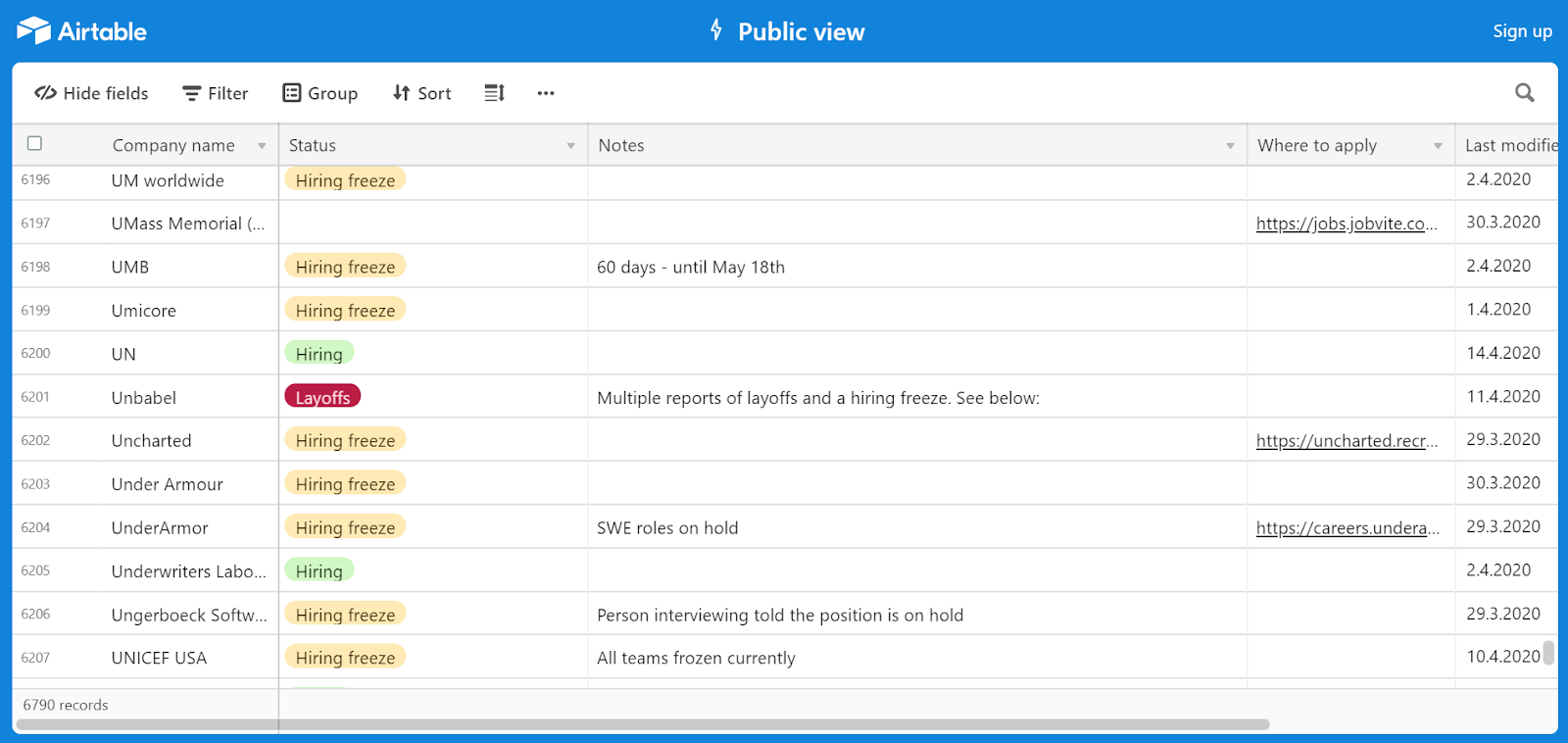The image size is (1568, 743).
Task: Click the Public view title
Action: click(x=801, y=31)
